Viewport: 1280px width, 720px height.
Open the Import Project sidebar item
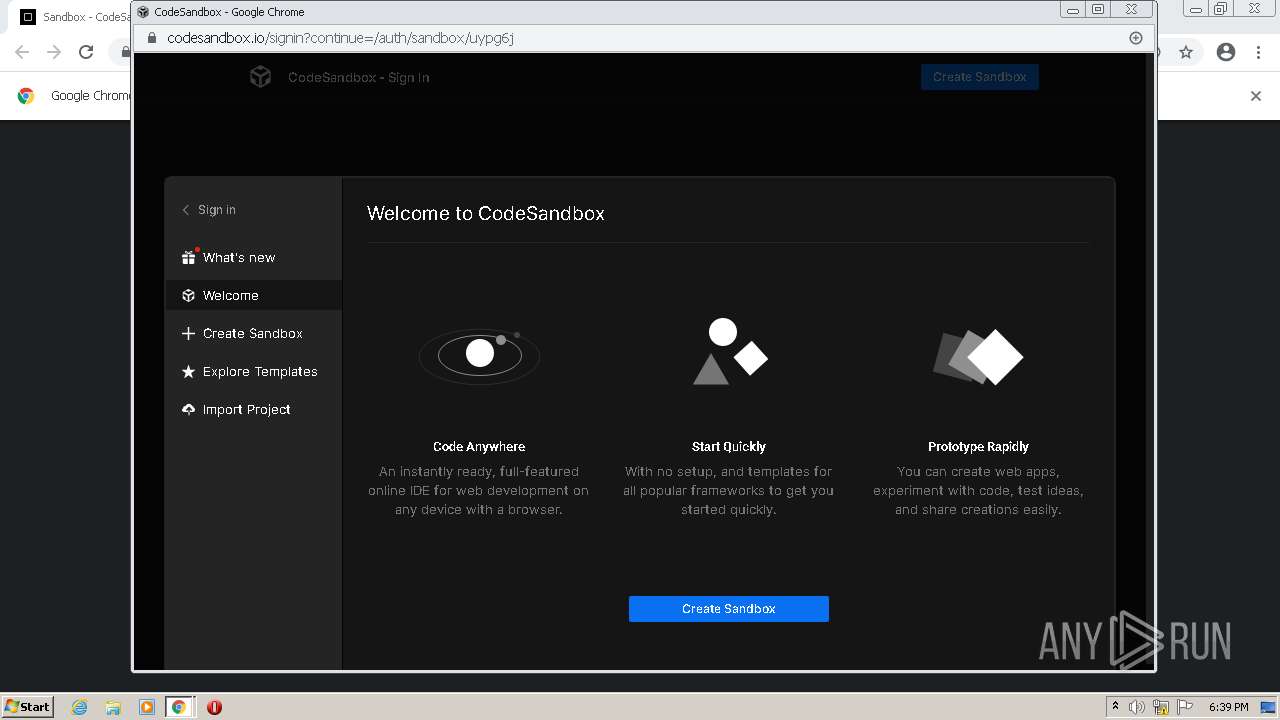[x=253, y=409]
